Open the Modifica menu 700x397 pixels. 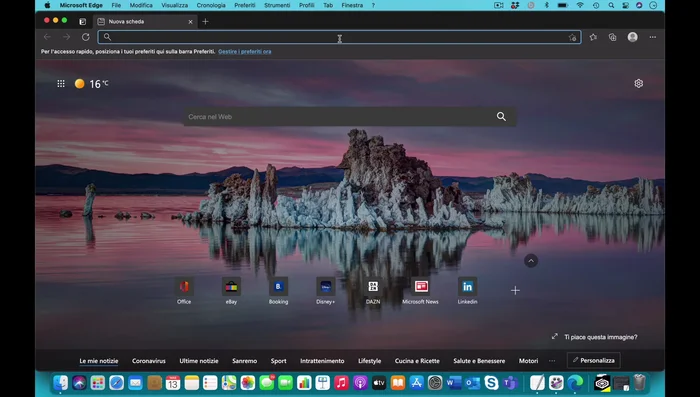pyautogui.click(x=141, y=5)
